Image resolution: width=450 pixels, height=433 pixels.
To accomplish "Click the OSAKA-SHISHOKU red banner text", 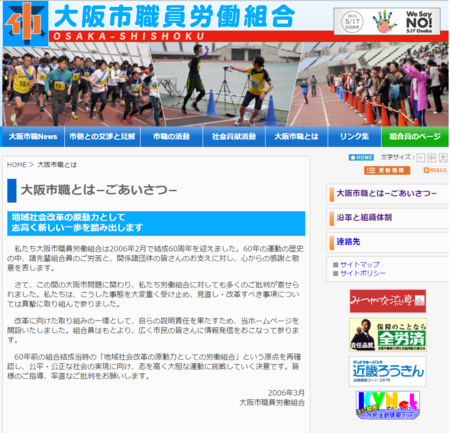I will click(x=129, y=36).
